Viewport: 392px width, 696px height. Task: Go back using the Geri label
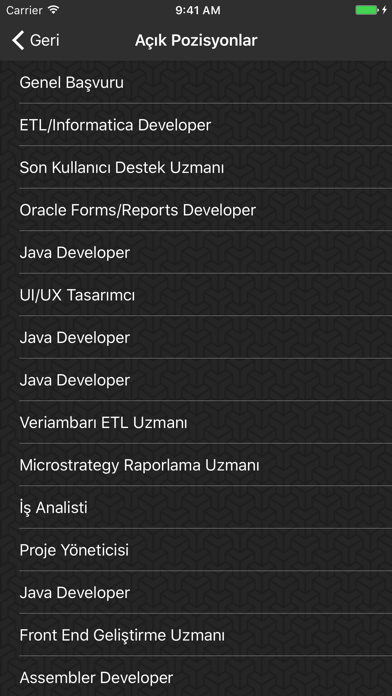pos(44,40)
